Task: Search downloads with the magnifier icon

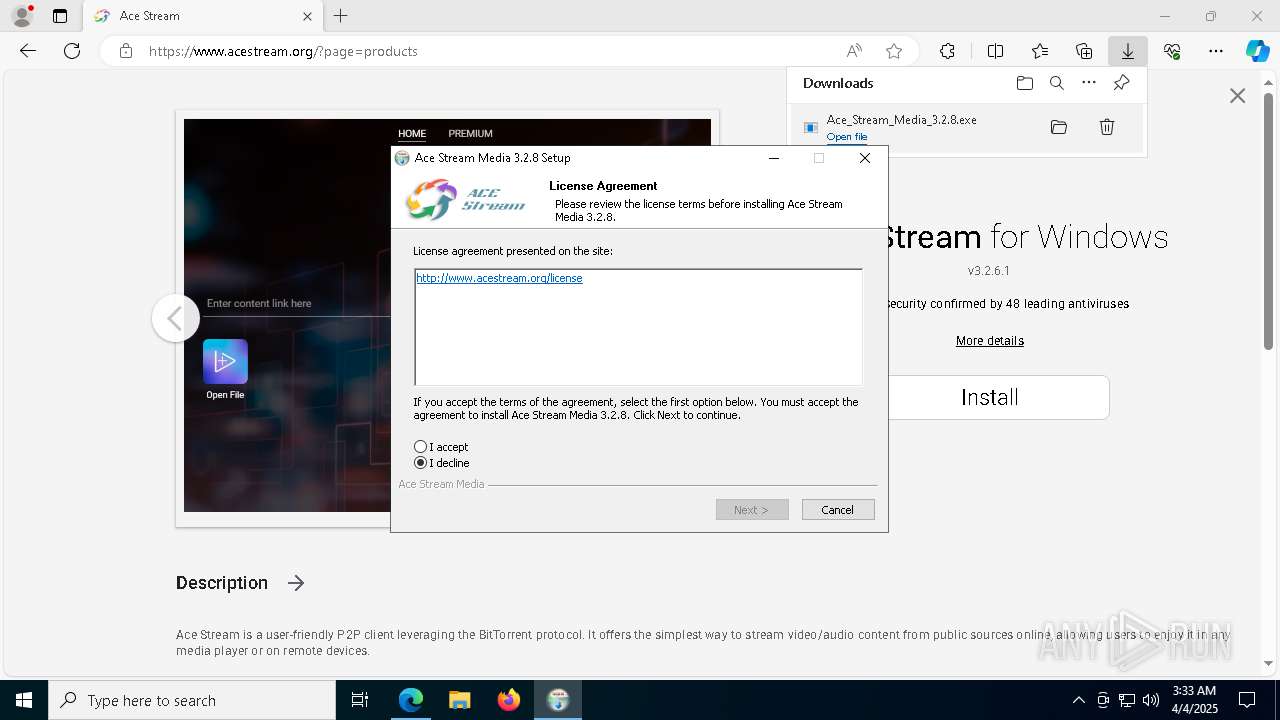Action: (1057, 83)
